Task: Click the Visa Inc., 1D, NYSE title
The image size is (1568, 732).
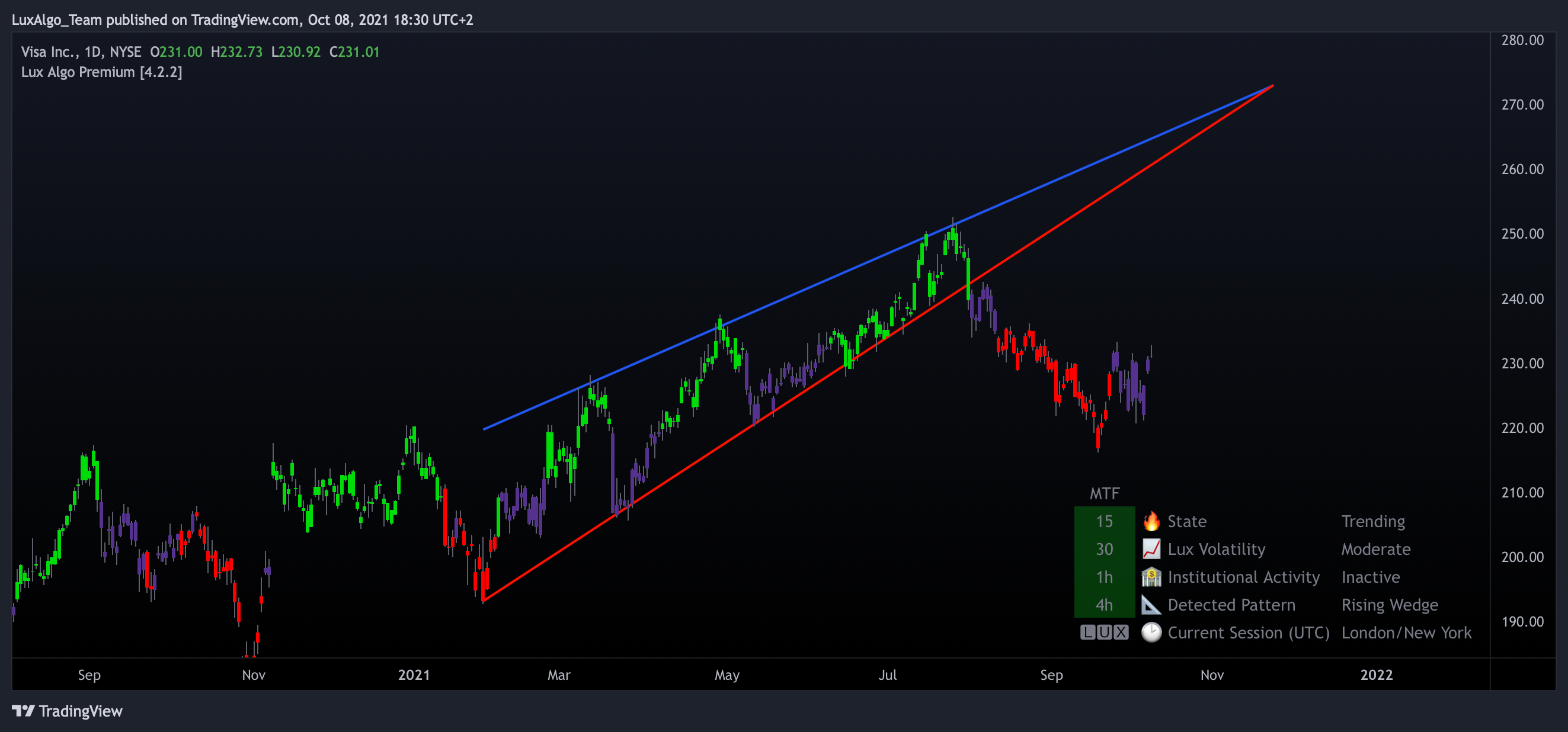Action: click(x=81, y=52)
